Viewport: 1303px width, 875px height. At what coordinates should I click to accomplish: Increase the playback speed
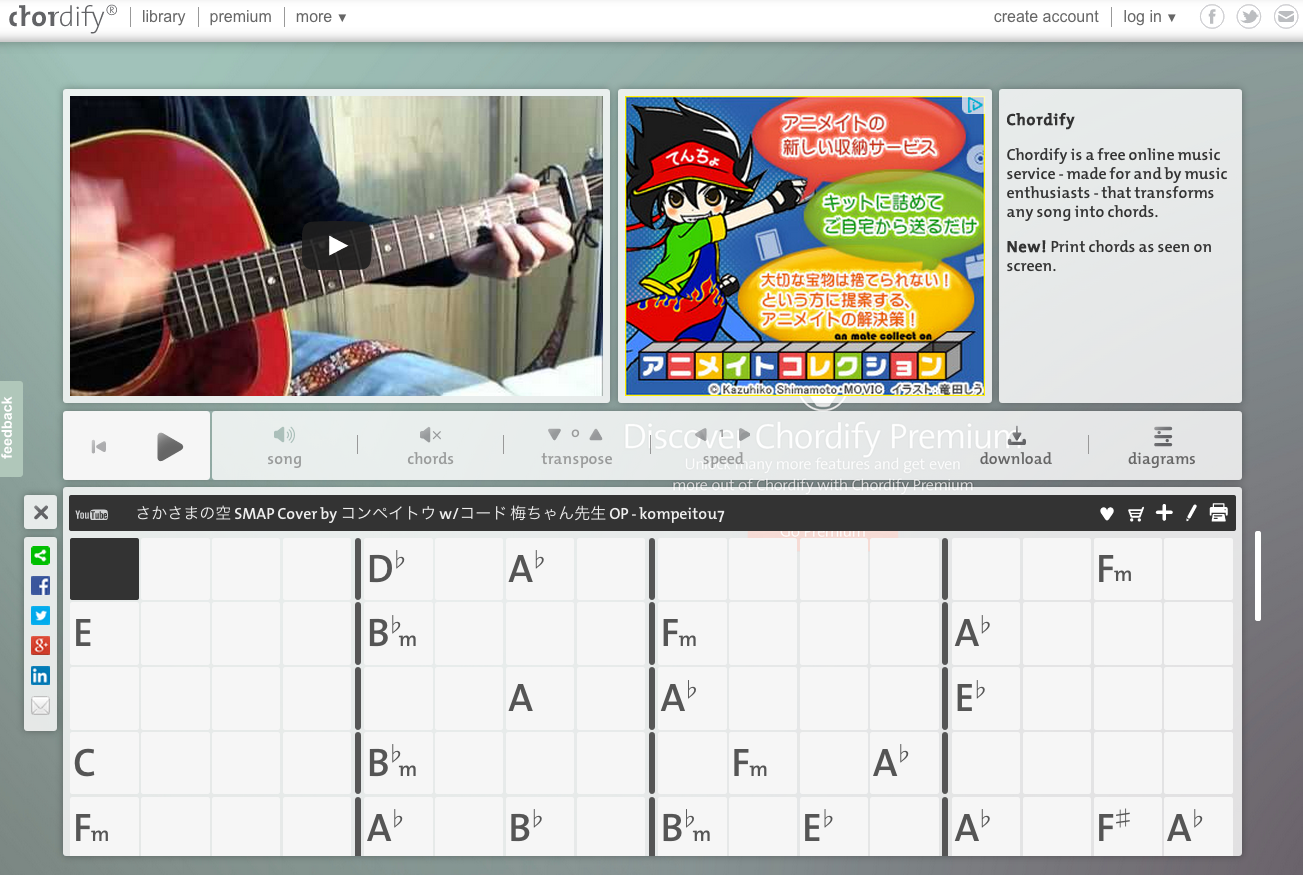(x=744, y=434)
